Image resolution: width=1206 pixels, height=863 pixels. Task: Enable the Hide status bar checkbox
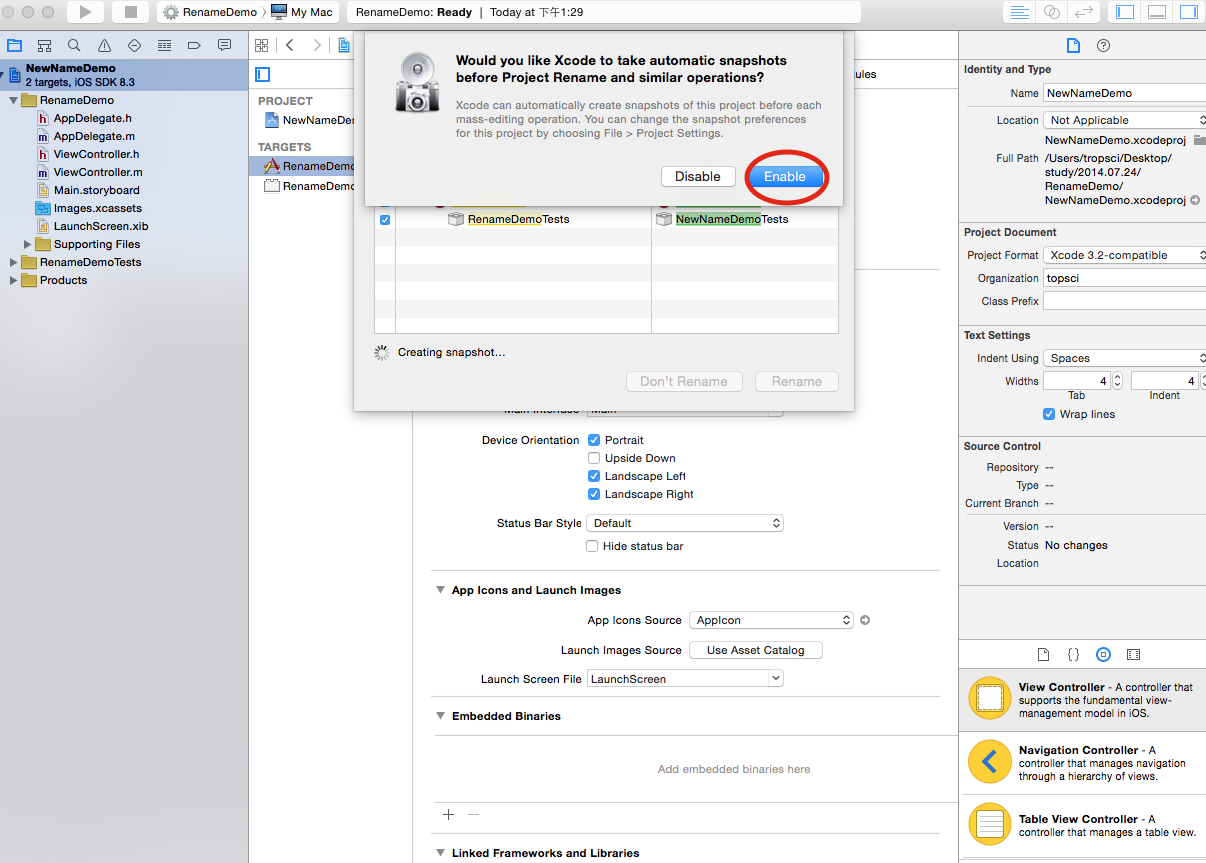593,546
